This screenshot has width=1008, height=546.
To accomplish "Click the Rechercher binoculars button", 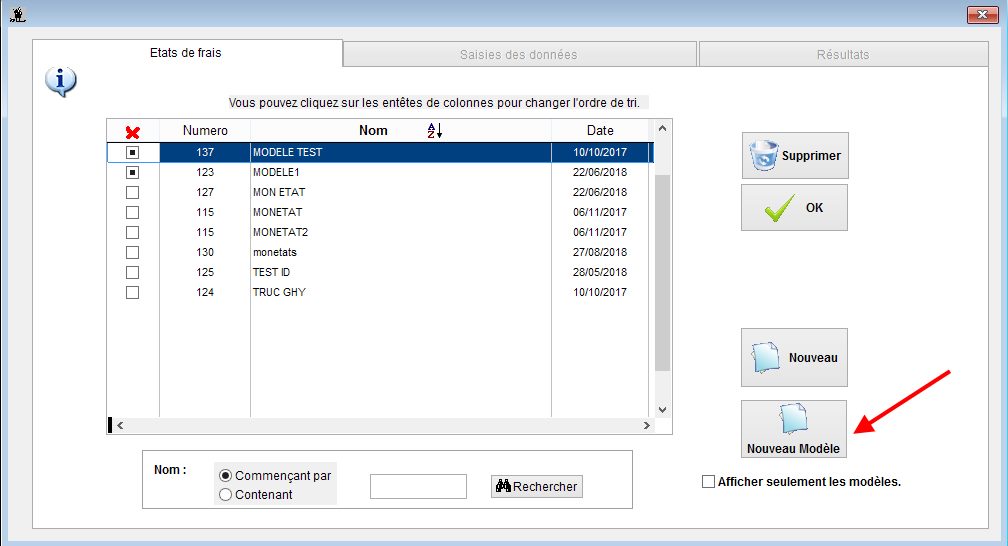I will pyautogui.click(x=536, y=486).
